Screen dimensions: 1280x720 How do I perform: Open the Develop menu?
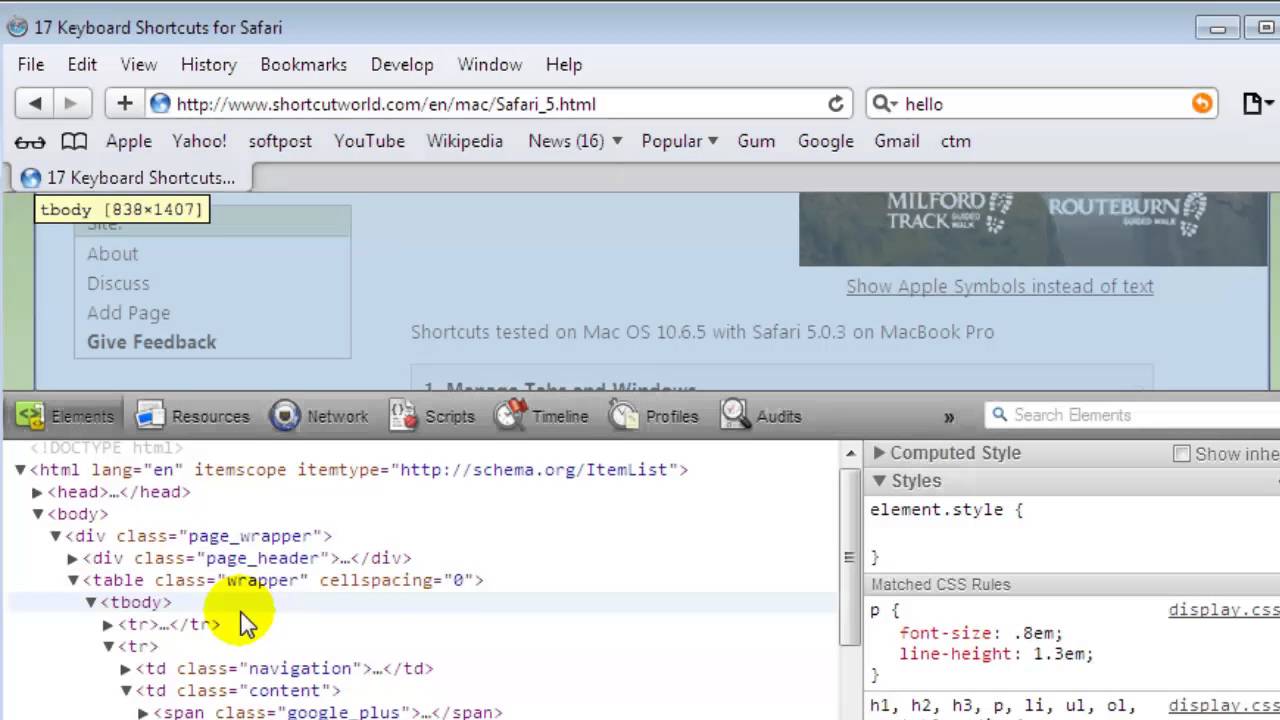click(x=402, y=64)
